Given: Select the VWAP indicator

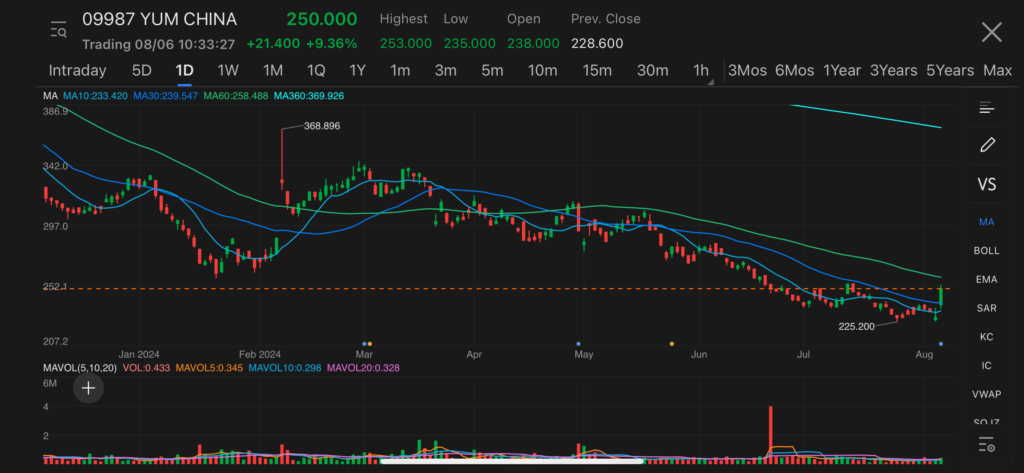Looking at the screenshot, I should (987, 394).
